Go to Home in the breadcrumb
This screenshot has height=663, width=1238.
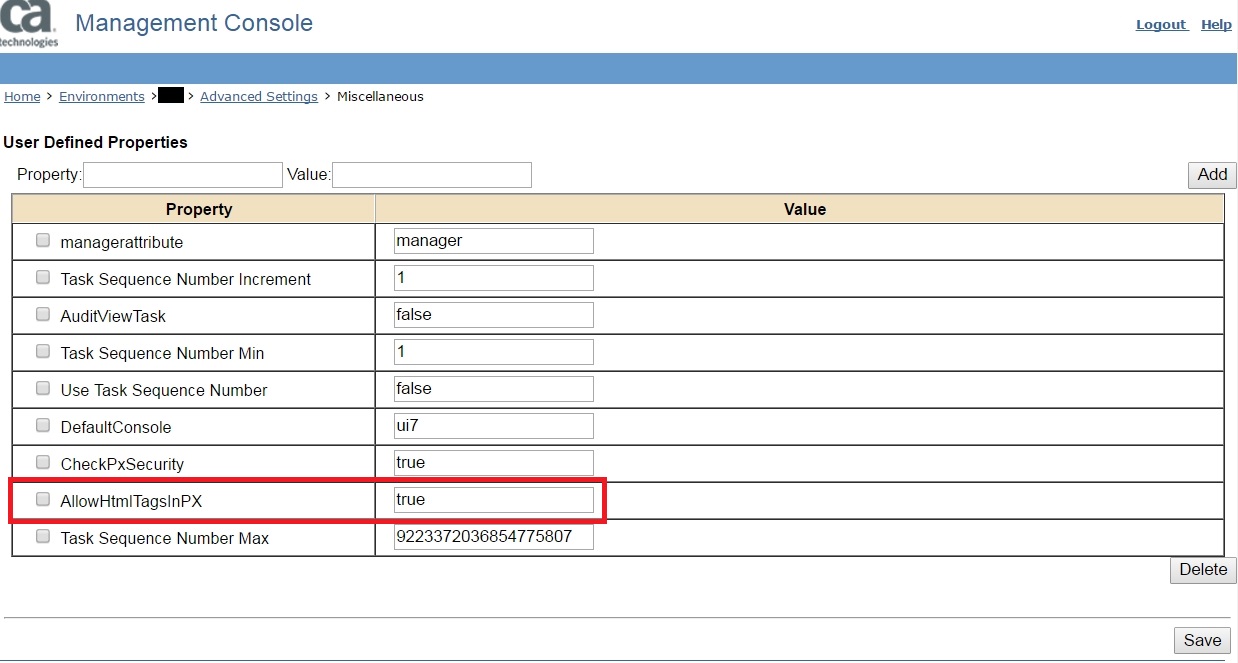click(22, 97)
